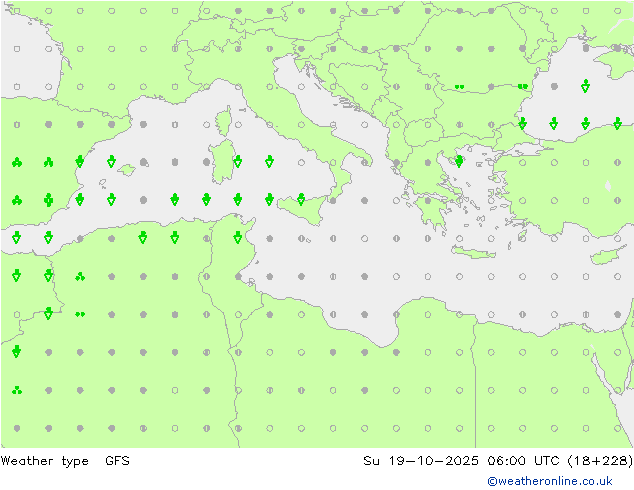This screenshot has width=634, height=490.
Task: Open the weatheronline.co.uk copyright link
Action: pos(550,481)
